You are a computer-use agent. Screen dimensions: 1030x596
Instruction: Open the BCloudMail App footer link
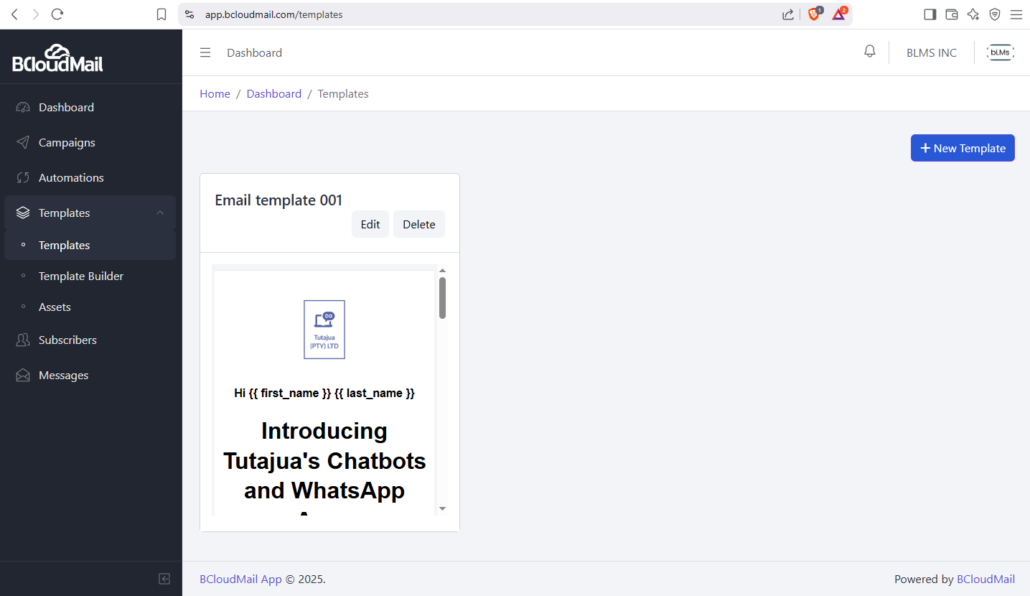[240, 579]
